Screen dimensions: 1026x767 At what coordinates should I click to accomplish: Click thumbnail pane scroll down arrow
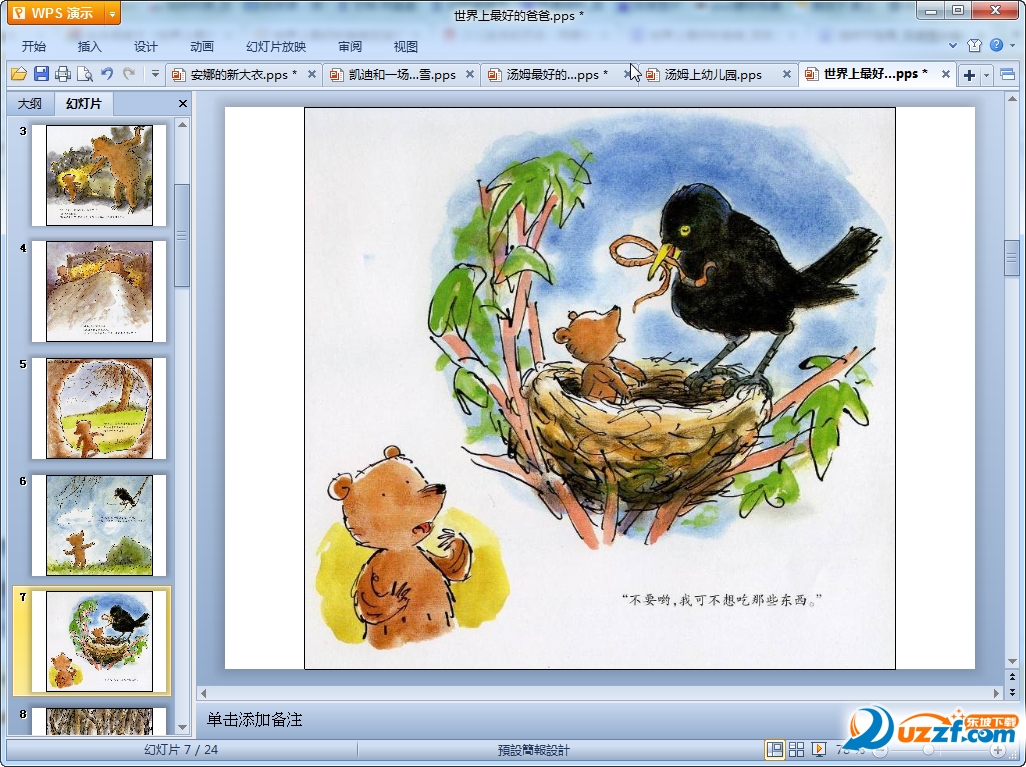pyautogui.click(x=183, y=727)
